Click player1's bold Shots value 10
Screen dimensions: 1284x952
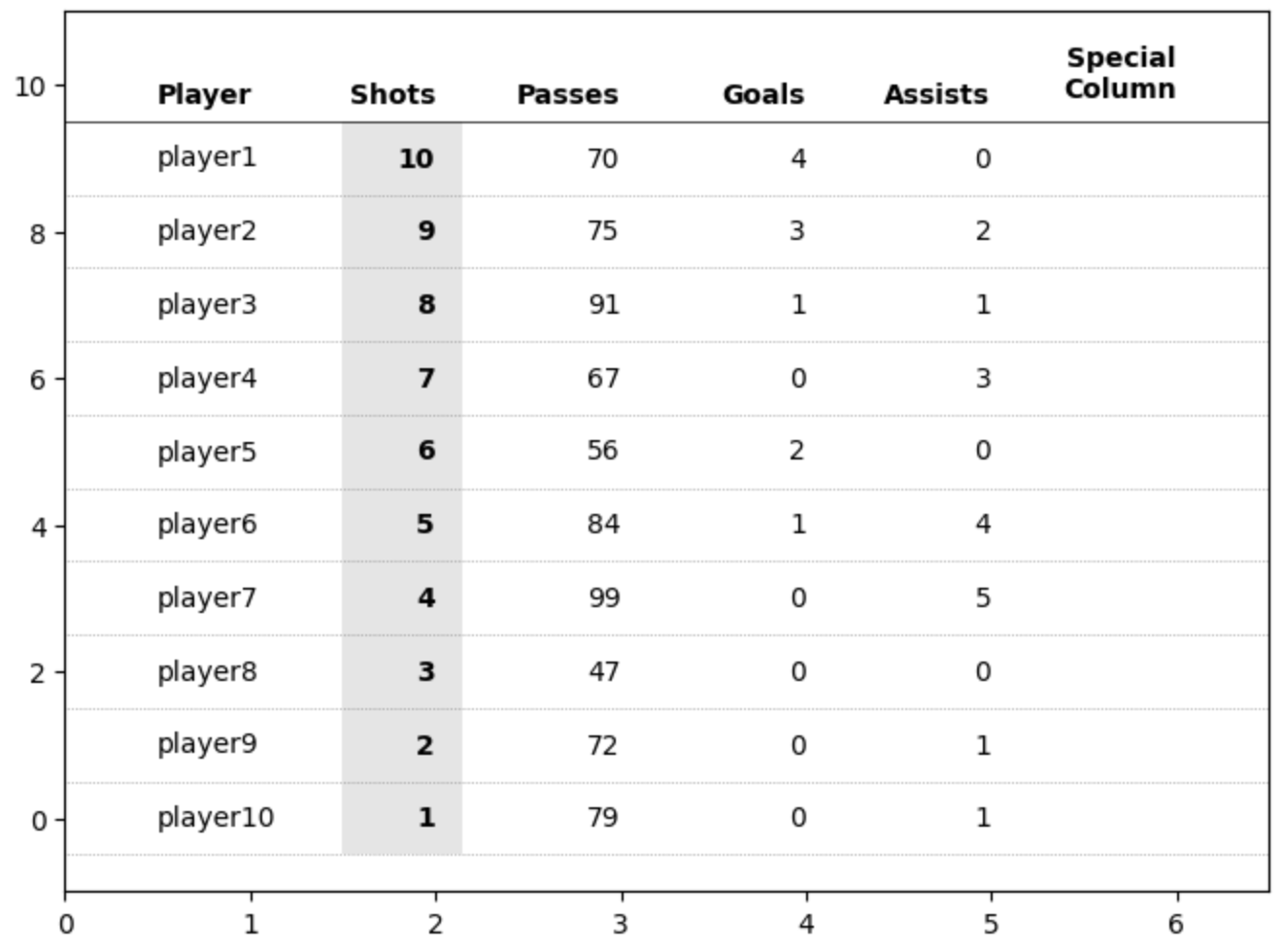pyautogui.click(x=416, y=158)
